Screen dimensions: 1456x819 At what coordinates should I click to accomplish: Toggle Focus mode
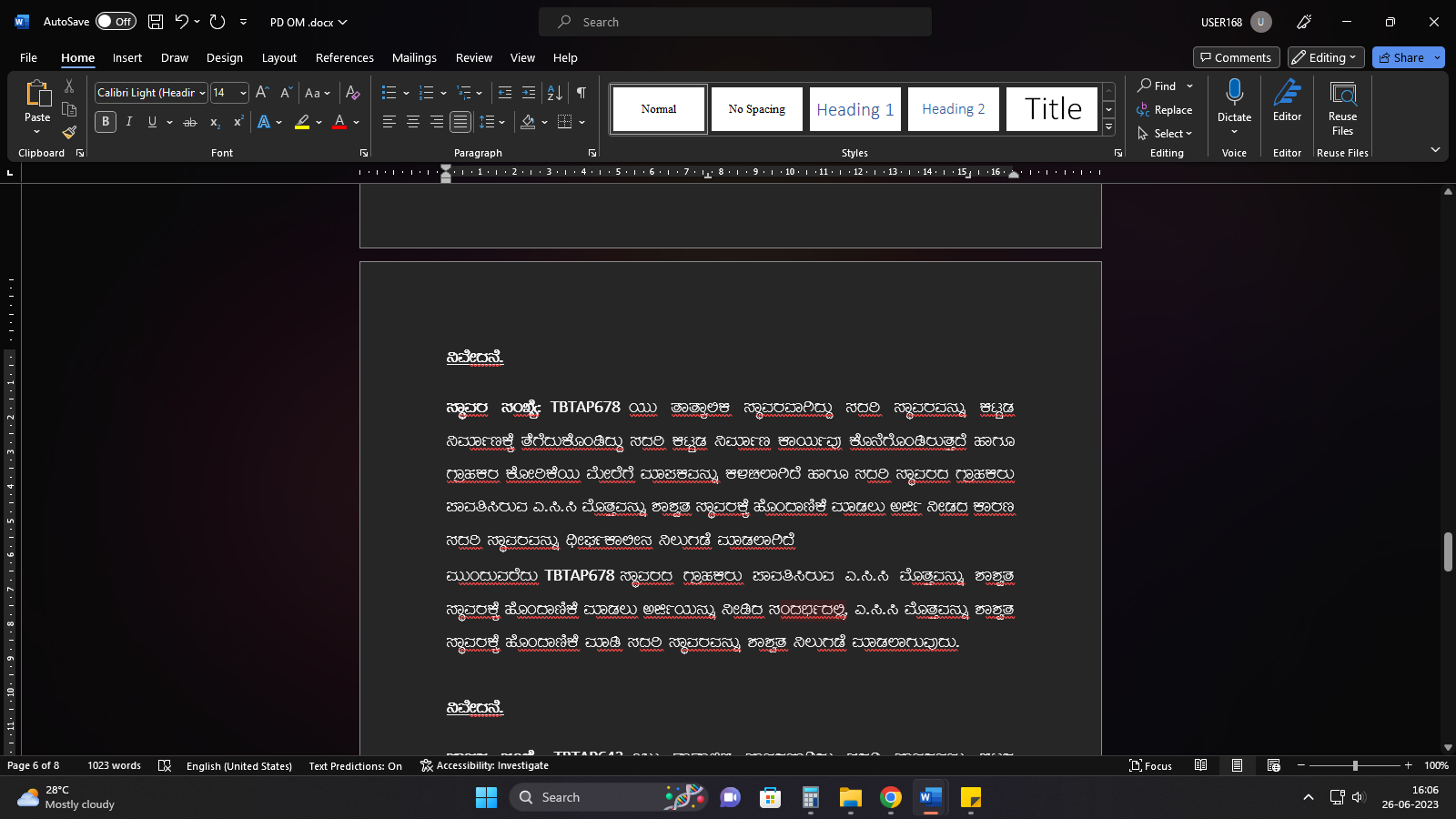pyautogui.click(x=1150, y=766)
